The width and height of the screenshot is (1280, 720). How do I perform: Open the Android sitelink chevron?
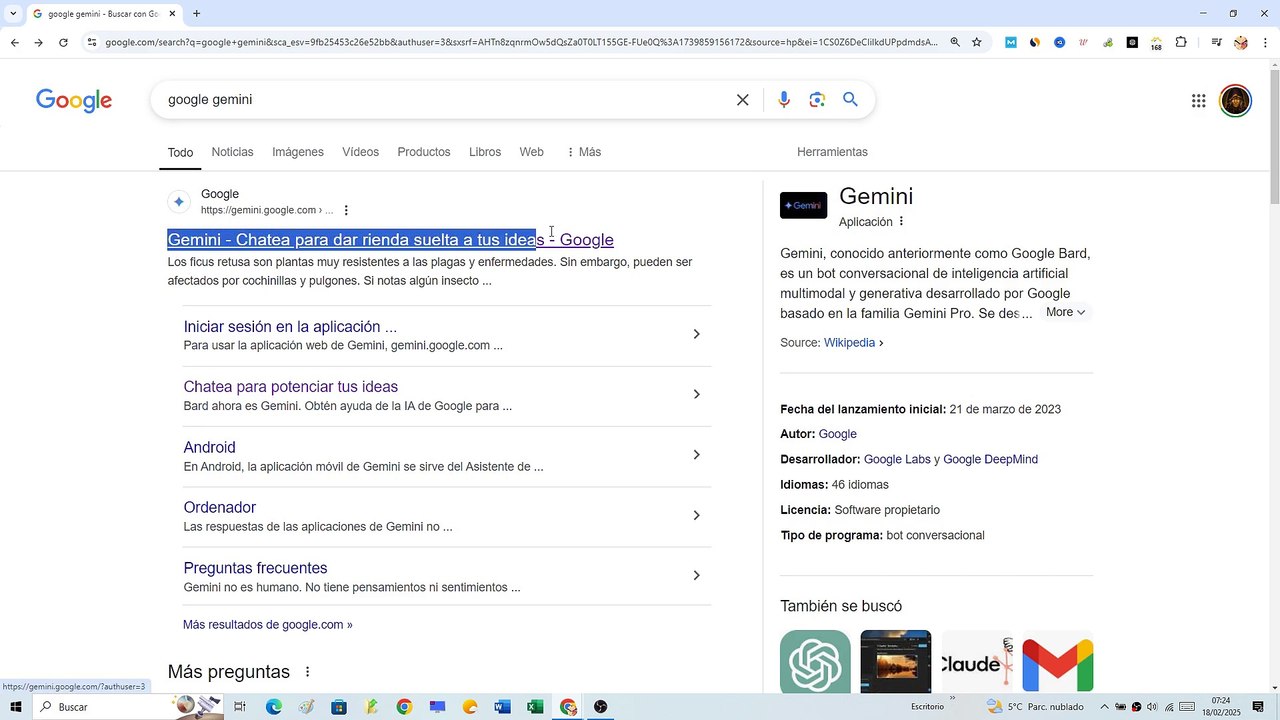[x=696, y=455]
